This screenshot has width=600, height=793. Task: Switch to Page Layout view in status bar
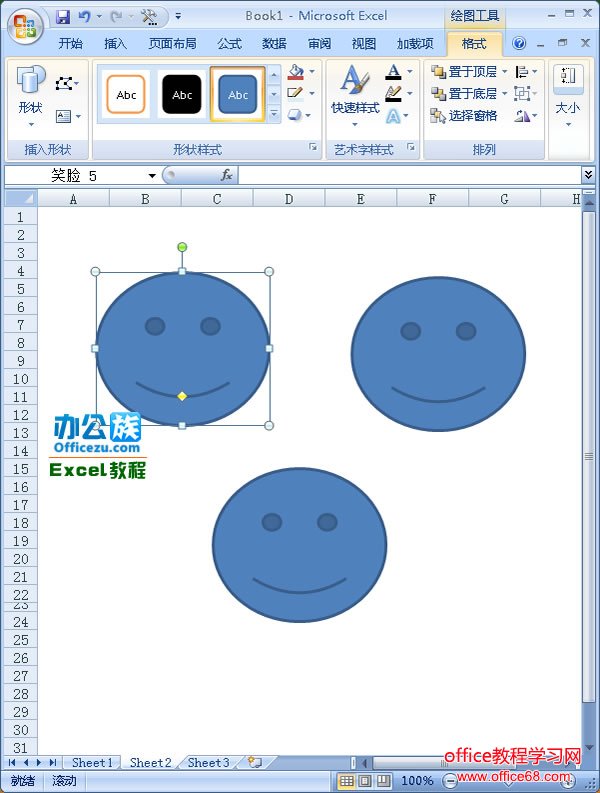(365, 781)
